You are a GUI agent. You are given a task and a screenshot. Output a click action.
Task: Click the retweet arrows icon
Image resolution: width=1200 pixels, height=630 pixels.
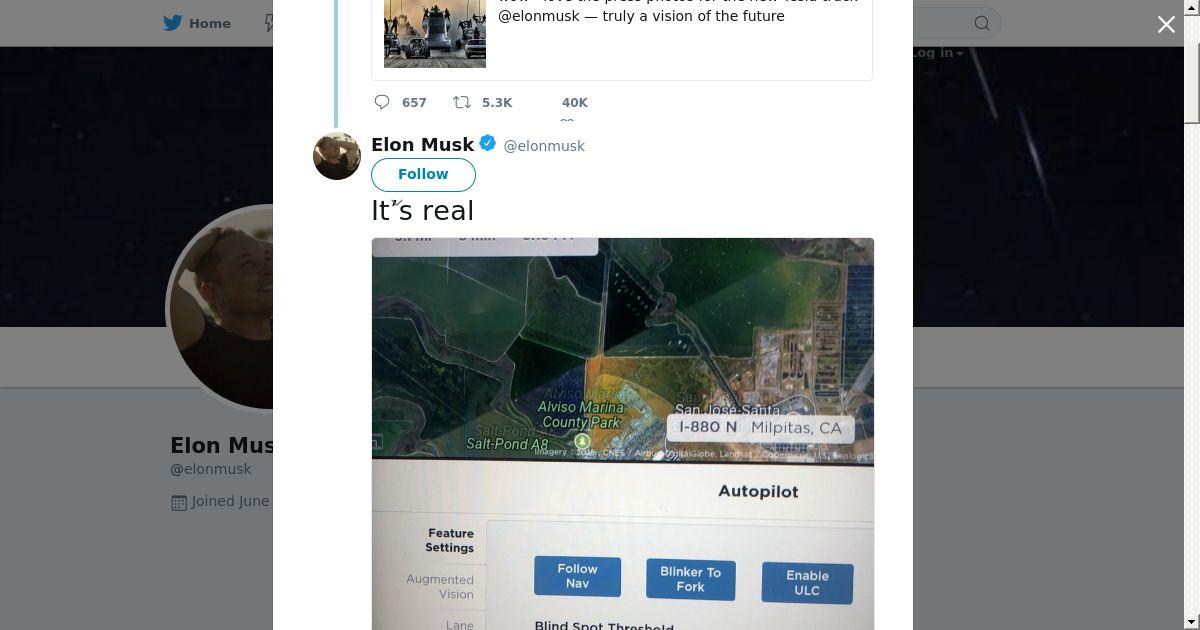(462, 102)
